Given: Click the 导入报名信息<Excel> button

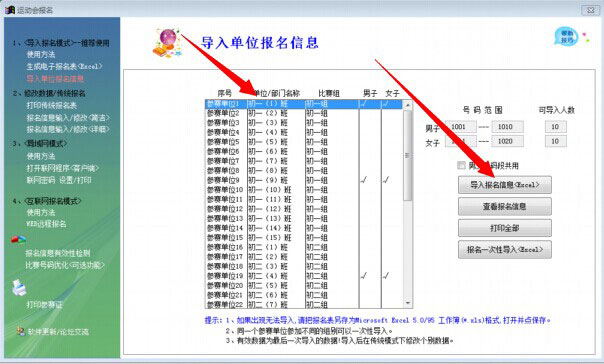Looking at the screenshot, I should click(505, 185).
